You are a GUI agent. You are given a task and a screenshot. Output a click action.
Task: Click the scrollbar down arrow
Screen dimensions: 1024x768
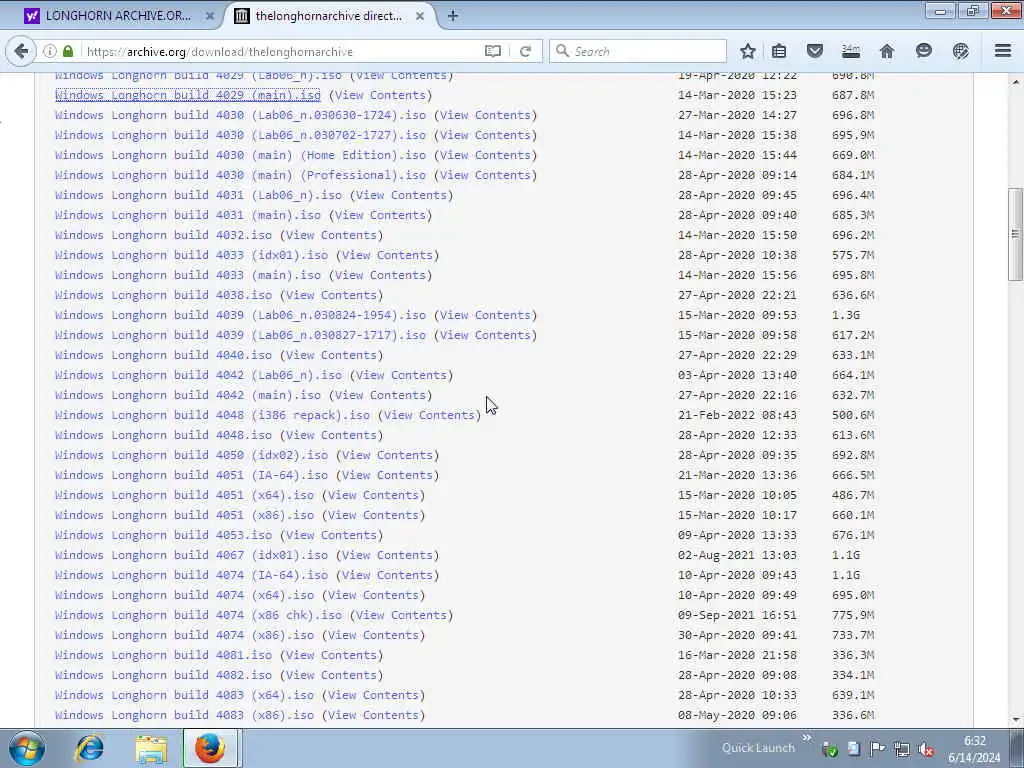pyautogui.click(x=1016, y=720)
